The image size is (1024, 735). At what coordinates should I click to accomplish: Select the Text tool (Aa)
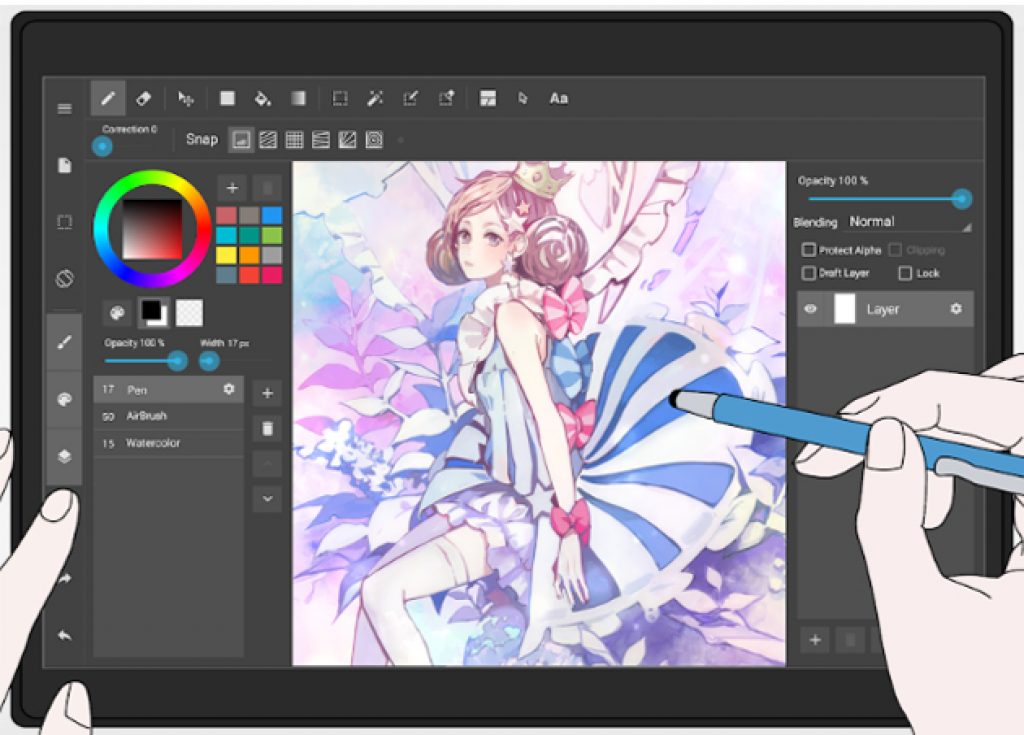click(558, 98)
